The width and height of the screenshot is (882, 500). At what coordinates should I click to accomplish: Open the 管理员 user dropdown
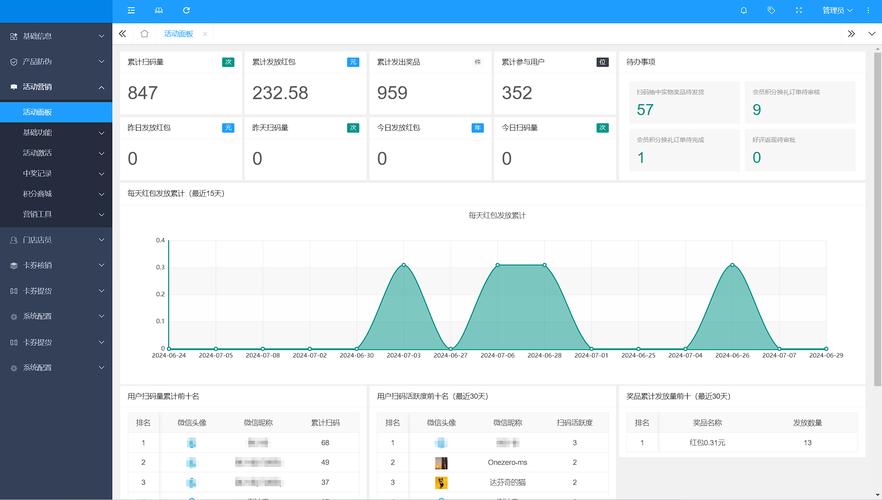pyautogui.click(x=837, y=10)
